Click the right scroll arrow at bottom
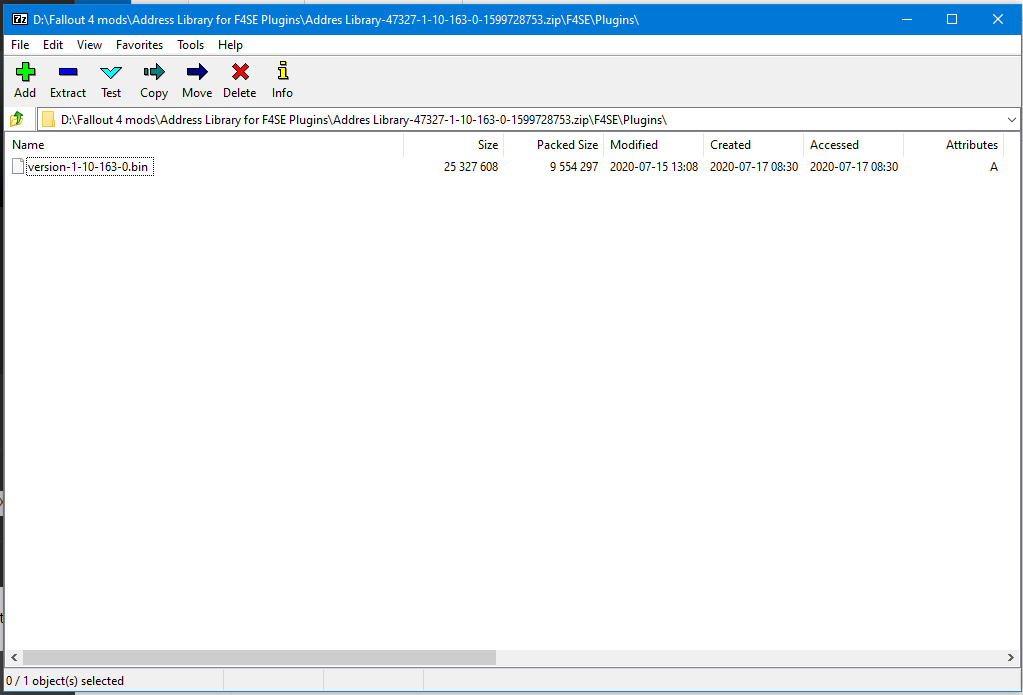The image size is (1023, 695). click(1009, 658)
